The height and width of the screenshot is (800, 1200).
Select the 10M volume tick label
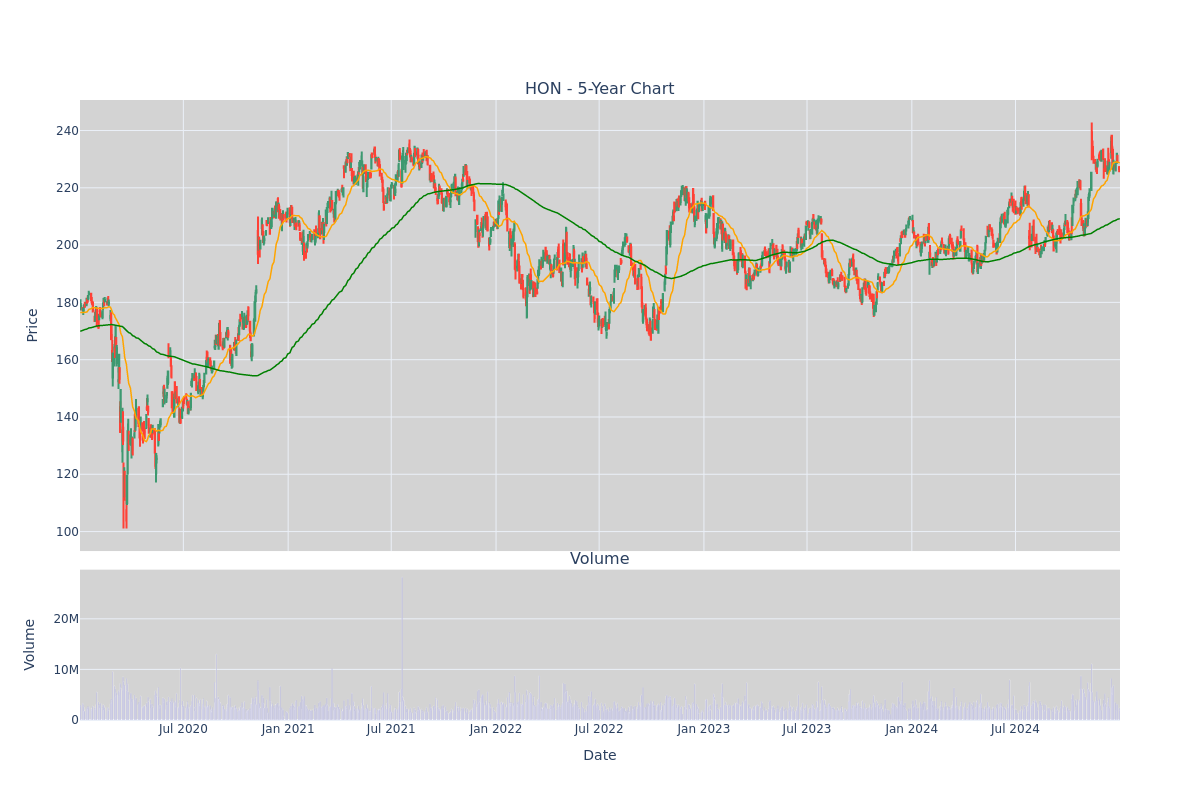[66, 669]
